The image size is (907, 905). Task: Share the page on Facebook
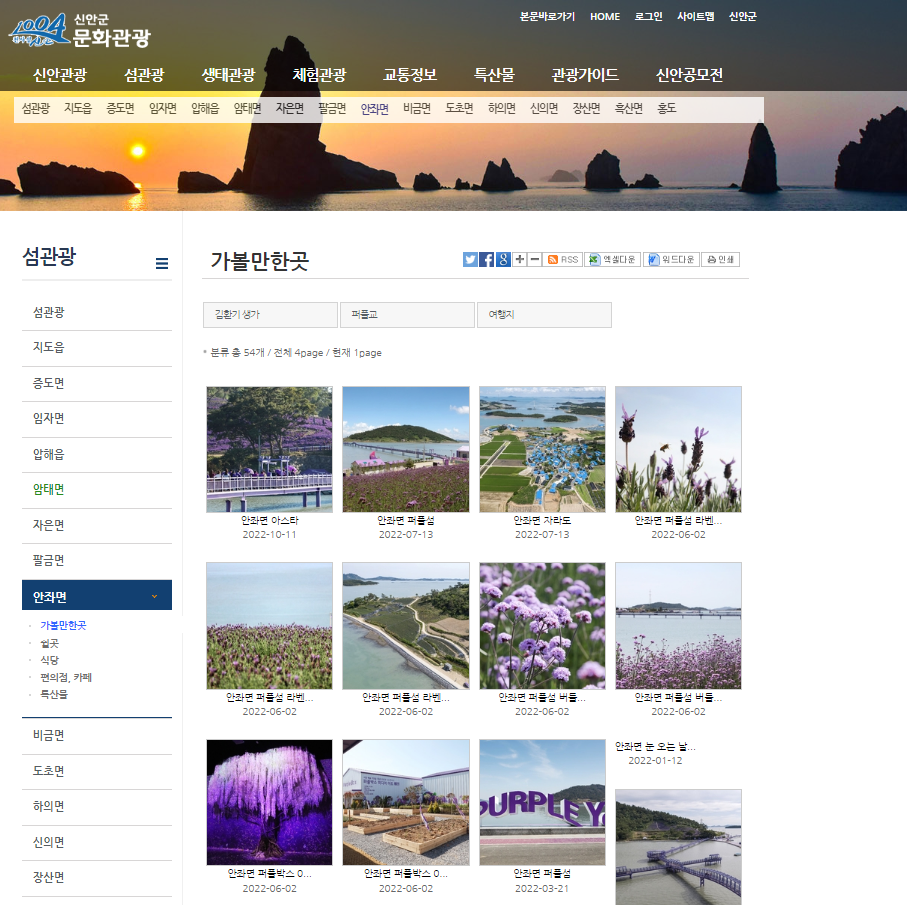point(487,259)
